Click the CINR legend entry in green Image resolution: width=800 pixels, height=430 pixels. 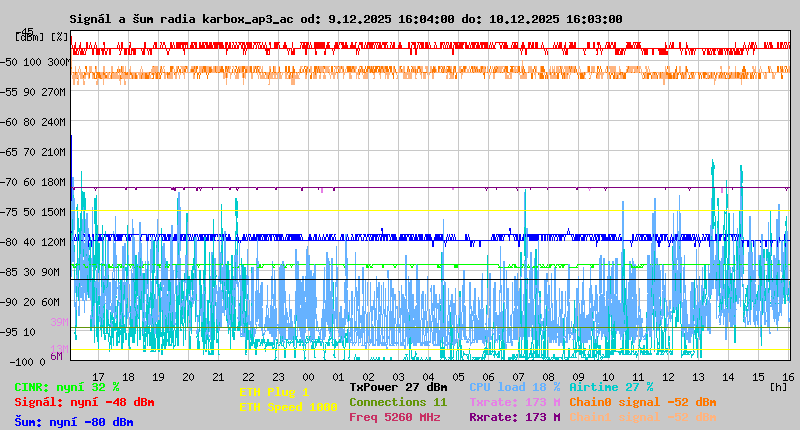pos(67,387)
